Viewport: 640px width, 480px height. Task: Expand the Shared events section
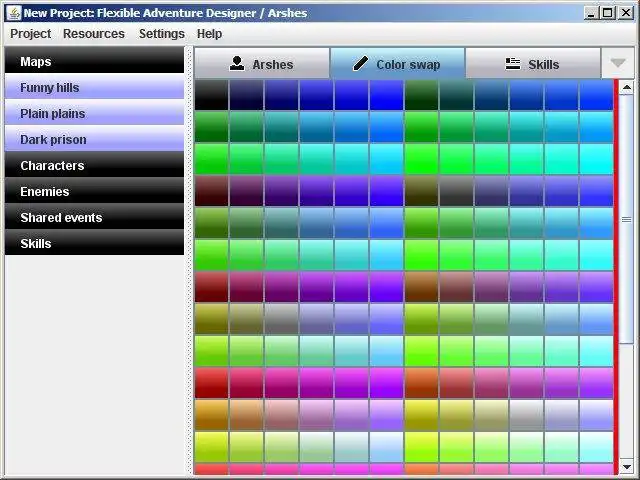[94, 218]
